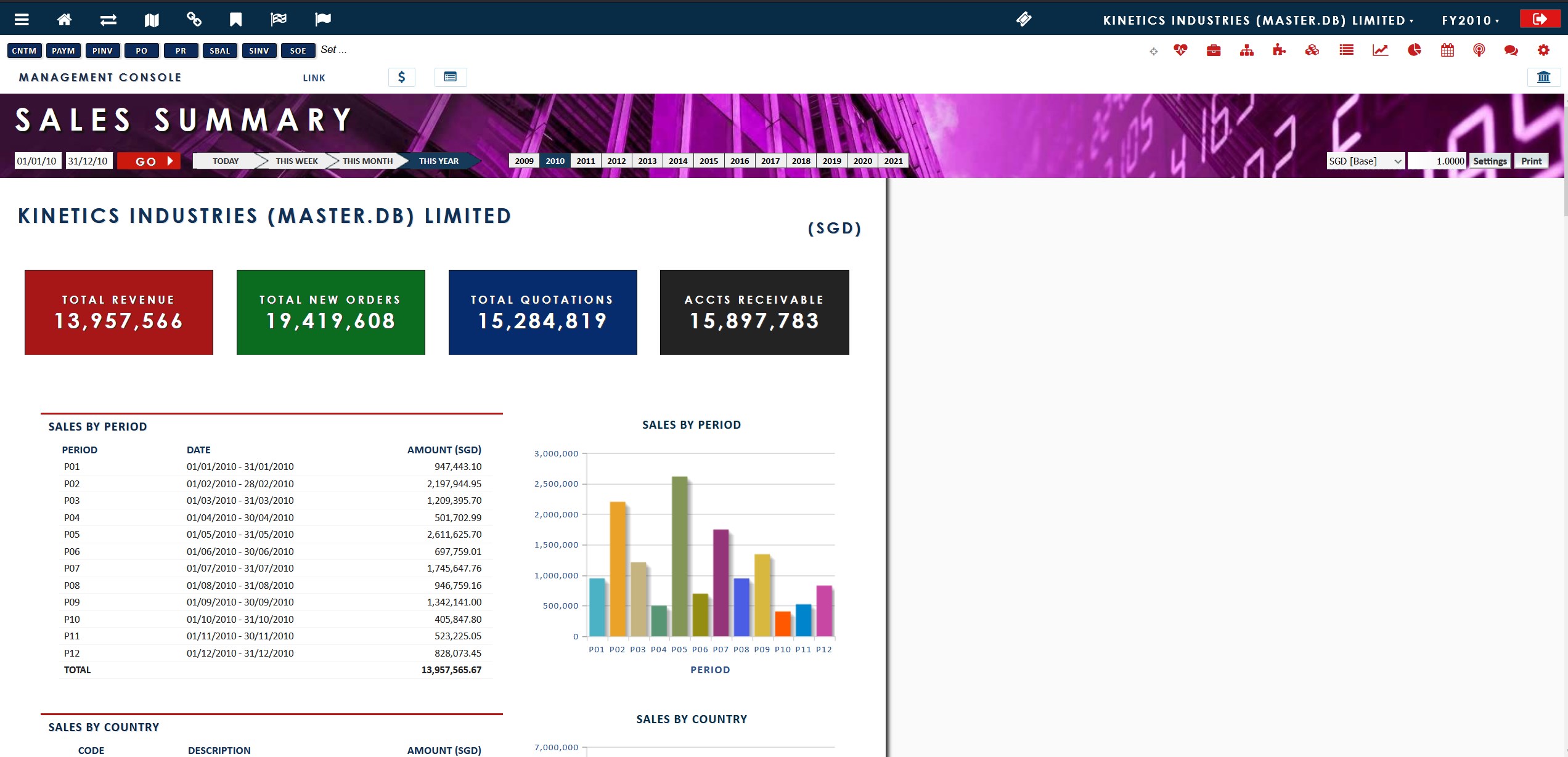
Task: Select the THIS MONTH range tab
Action: pyautogui.click(x=367, y=161)
